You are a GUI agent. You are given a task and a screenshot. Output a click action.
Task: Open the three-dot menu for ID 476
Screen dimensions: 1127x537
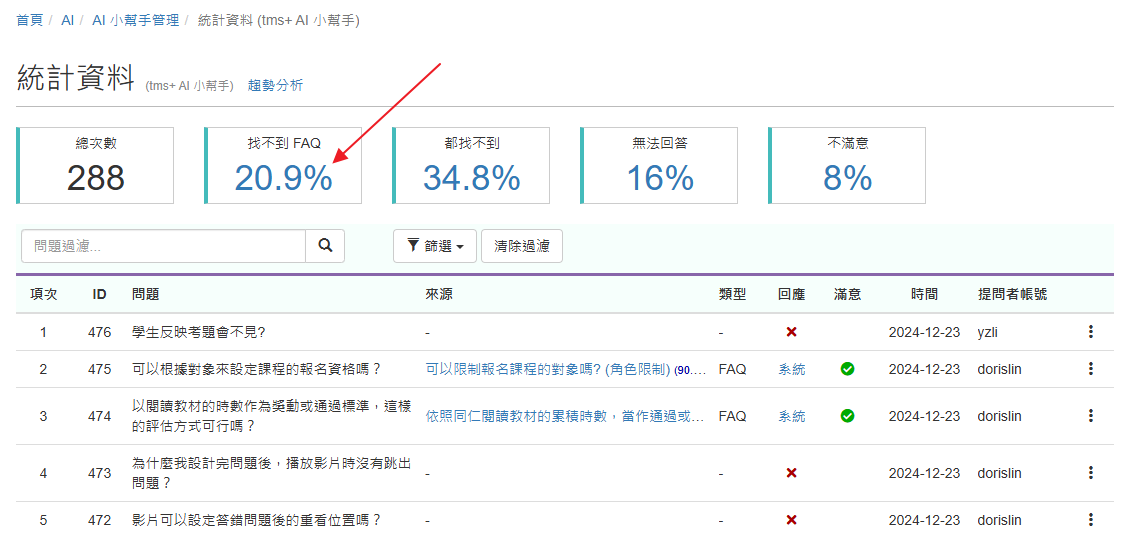(1090, 332)
